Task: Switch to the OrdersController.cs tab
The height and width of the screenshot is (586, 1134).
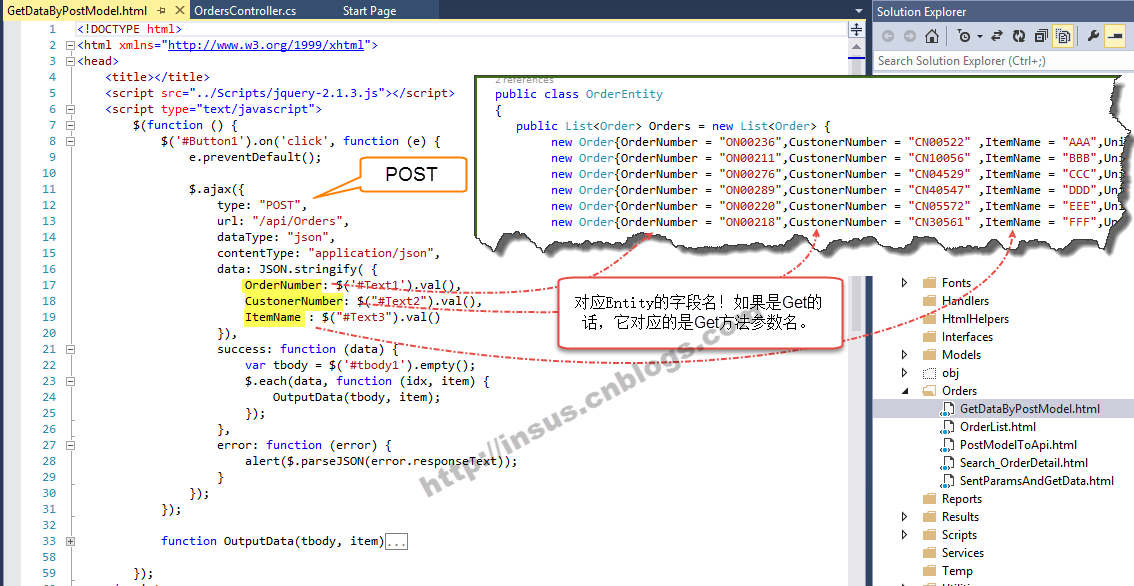Action: coord(245,11)
